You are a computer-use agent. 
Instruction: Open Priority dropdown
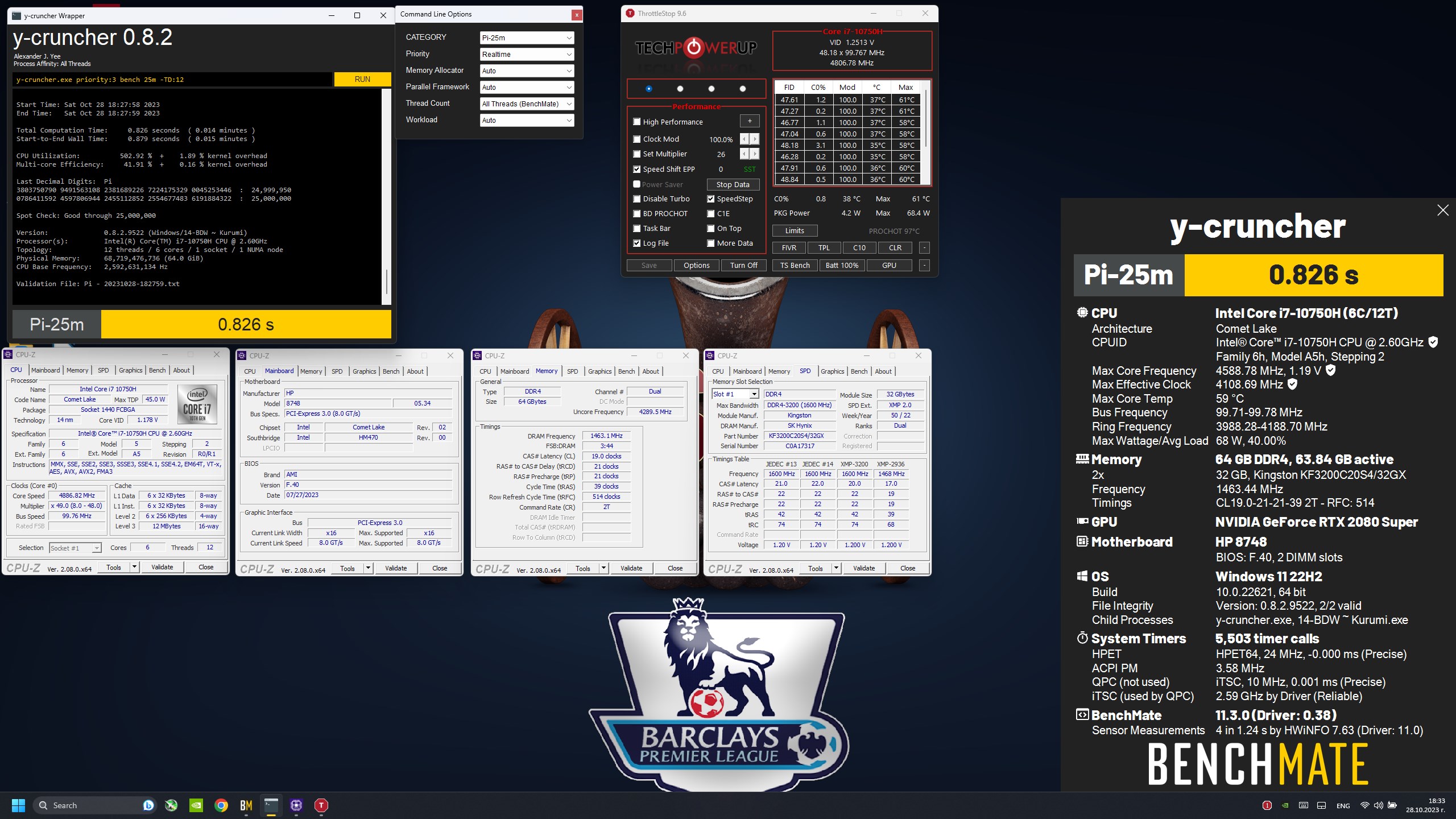click(527, 54)
